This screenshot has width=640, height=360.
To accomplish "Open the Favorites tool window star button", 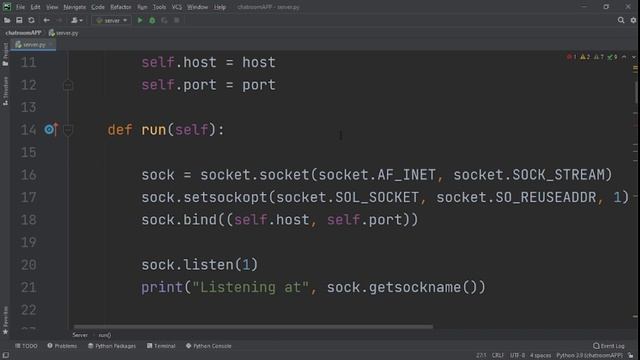I will (x=5, y=321).
